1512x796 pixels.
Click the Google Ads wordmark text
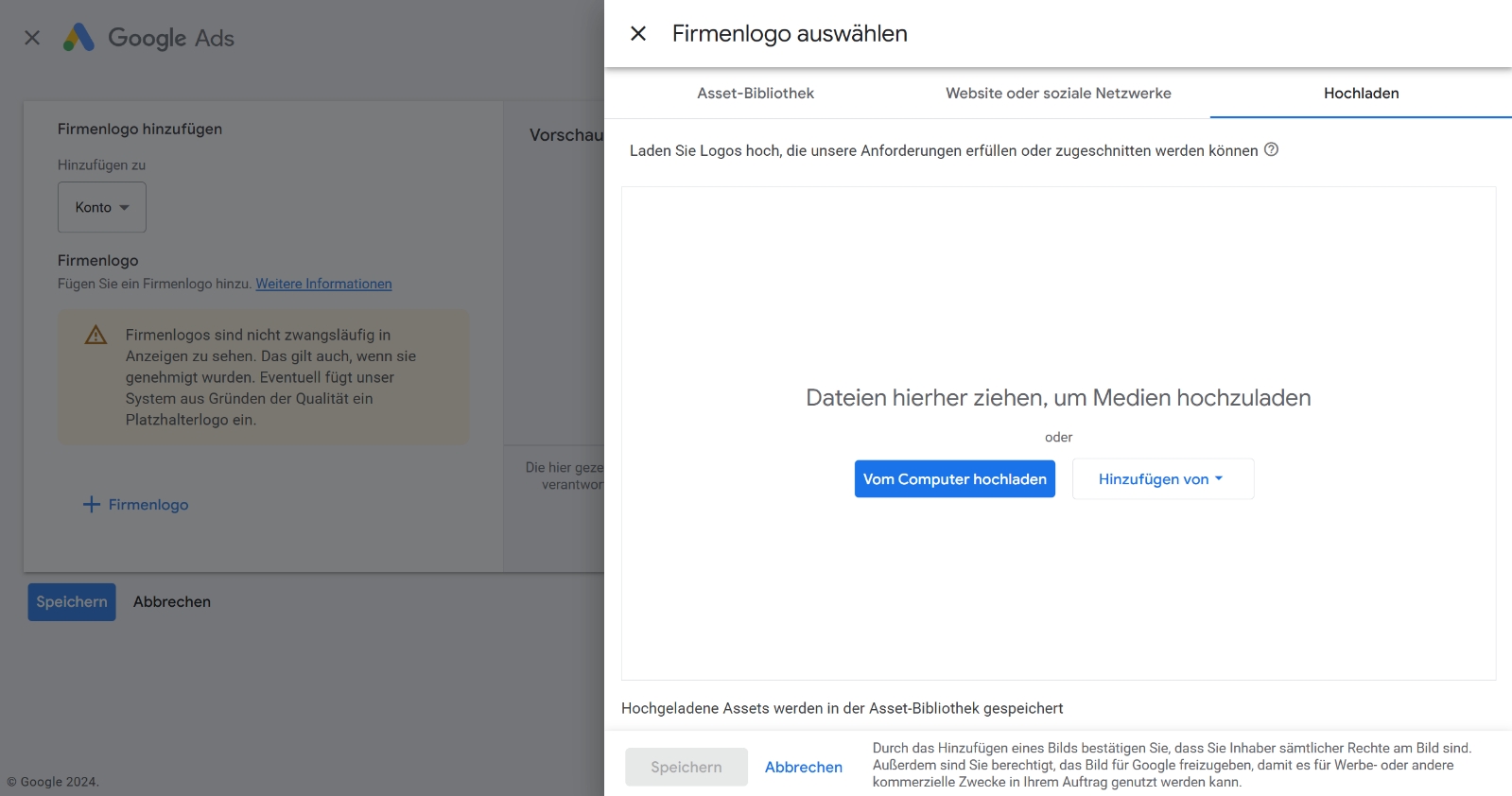(x=171, y=38)
